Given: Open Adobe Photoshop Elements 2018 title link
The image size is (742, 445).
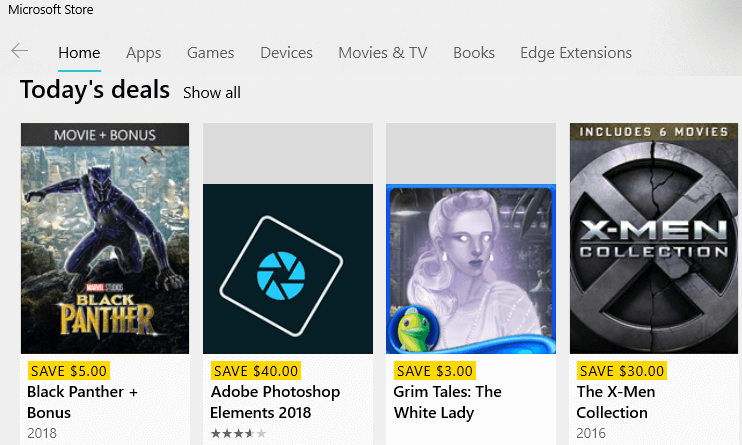Looking at the screenshot, I should click(x=275, y=402).
